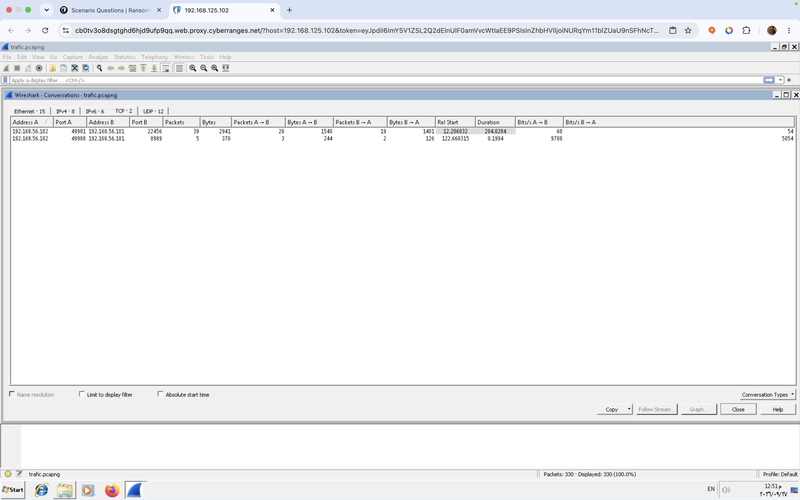Click the save capture file icon
This screenshot has width=800, height=500.
point(64,68)
